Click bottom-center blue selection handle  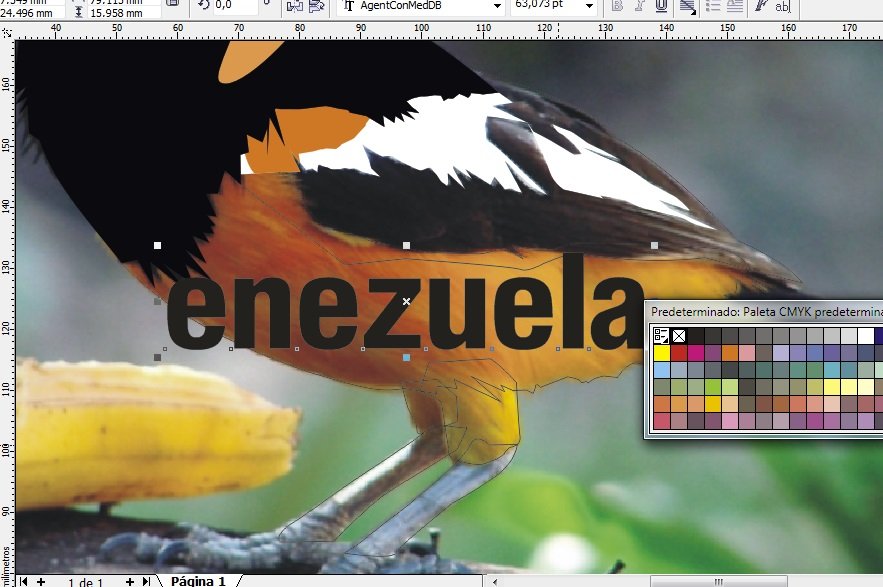point(407,357)
